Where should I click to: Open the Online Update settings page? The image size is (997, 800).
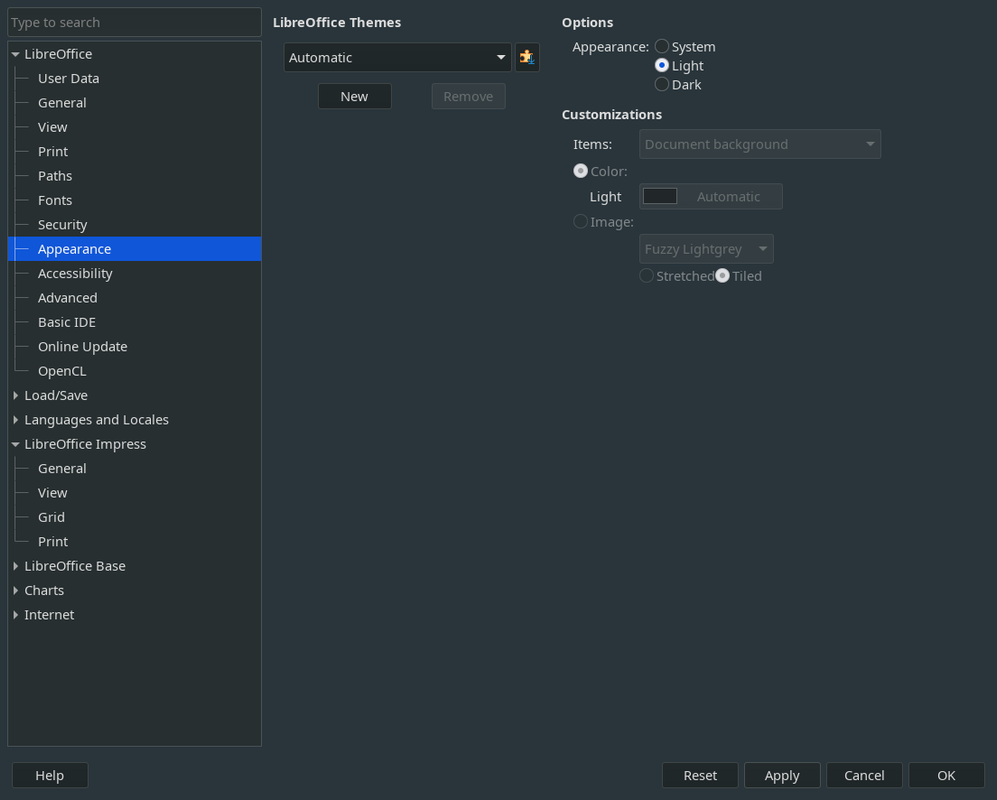(x=83, y=347)
